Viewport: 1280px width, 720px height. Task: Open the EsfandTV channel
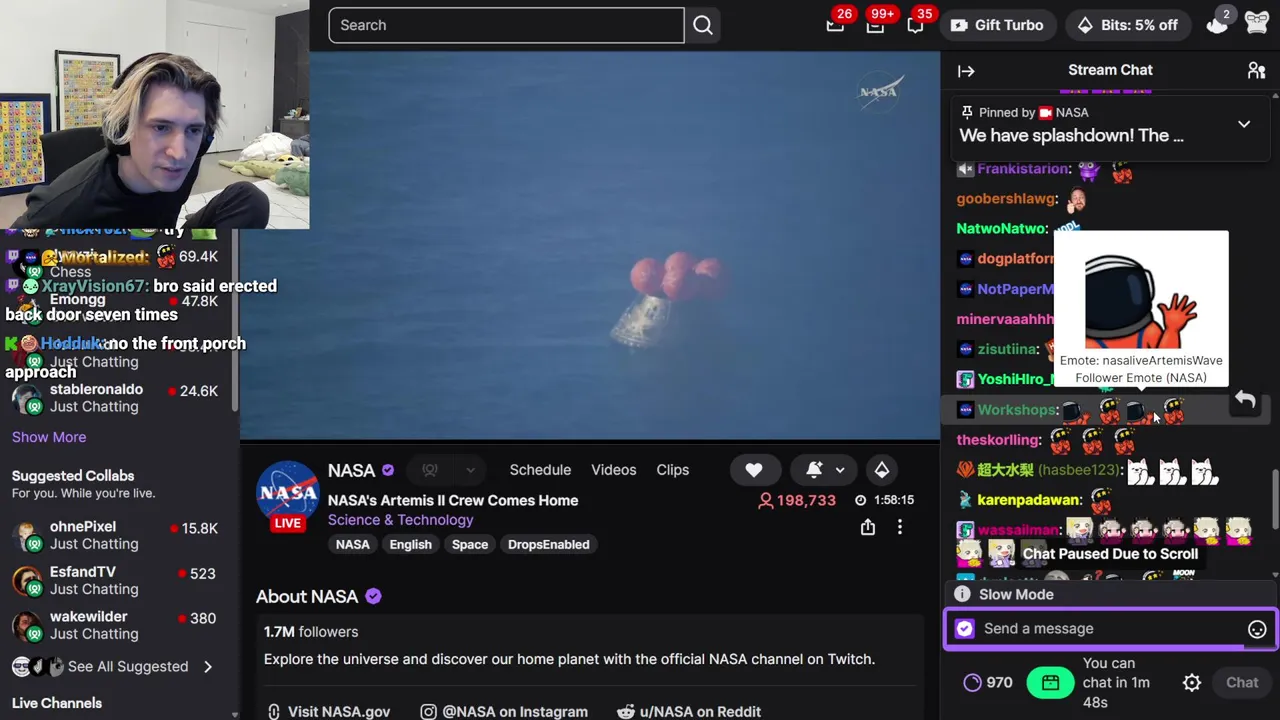point(118,581)
